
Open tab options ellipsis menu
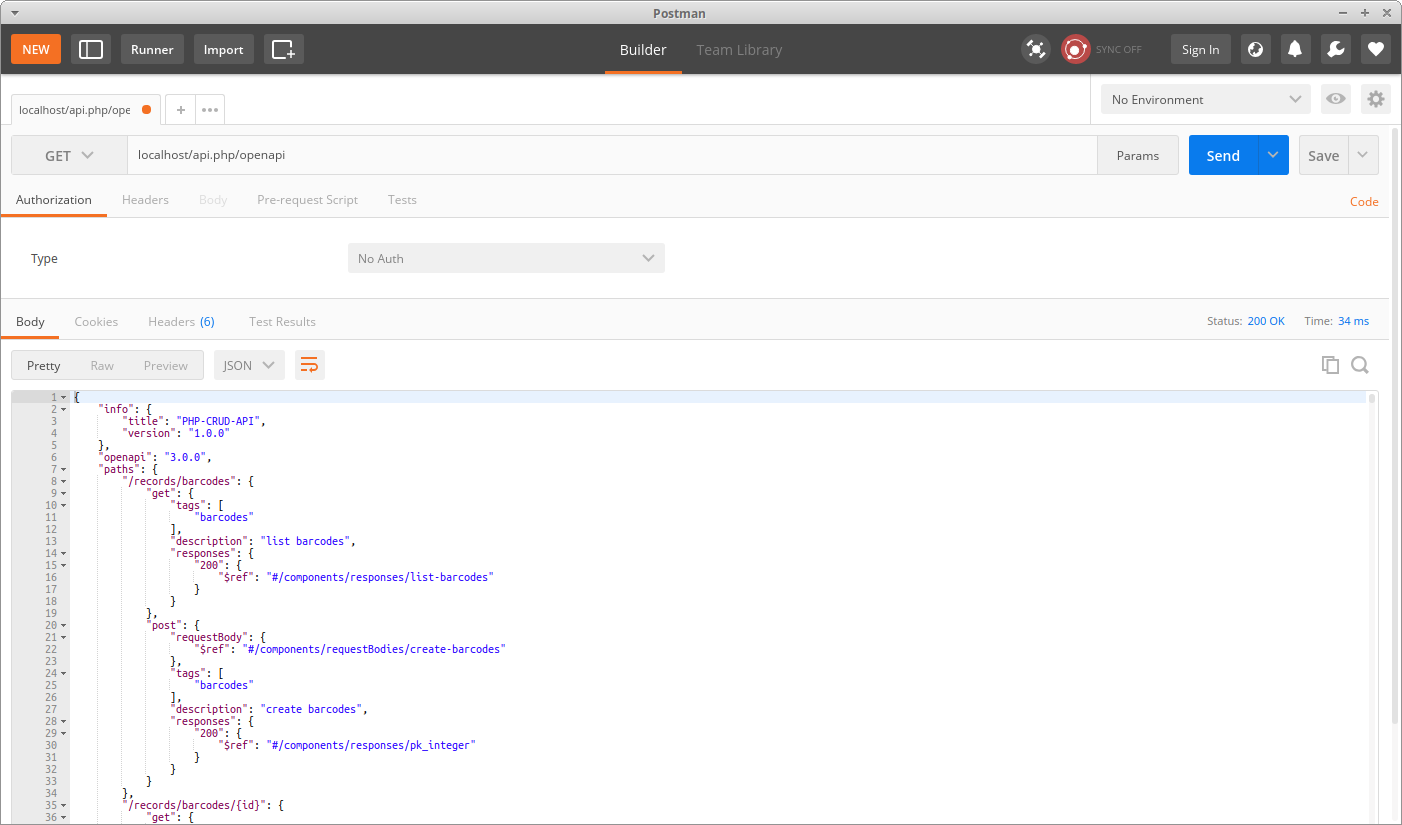(210, 110)
